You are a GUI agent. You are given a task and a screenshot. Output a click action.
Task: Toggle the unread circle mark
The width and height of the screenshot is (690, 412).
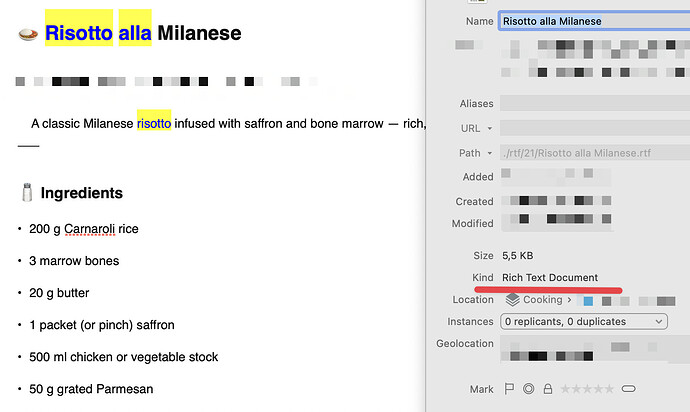tap(527, 389)
